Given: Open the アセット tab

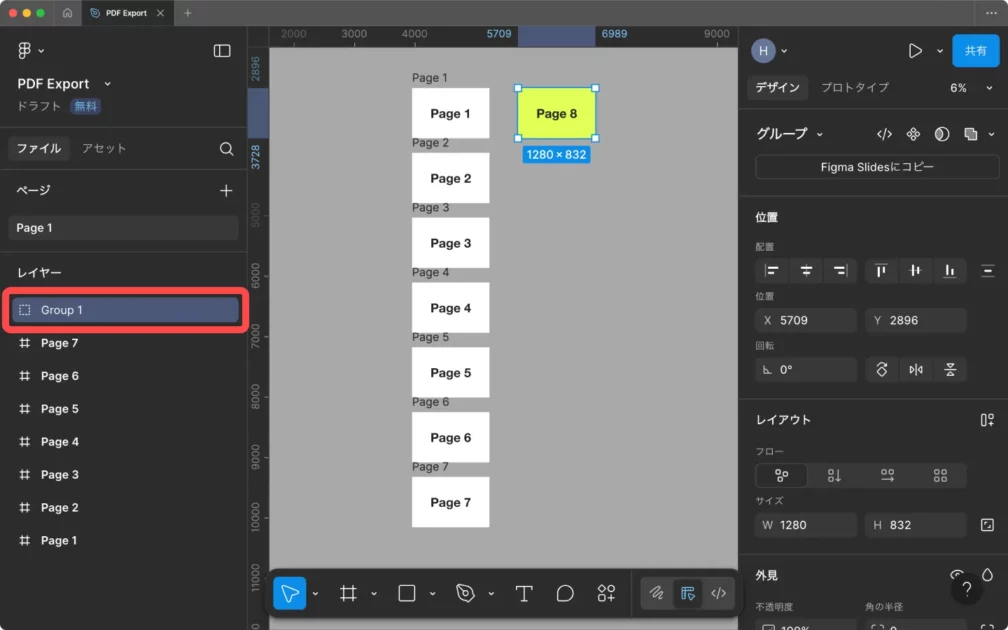Looking at the screenshot, I should coord(104,148).
